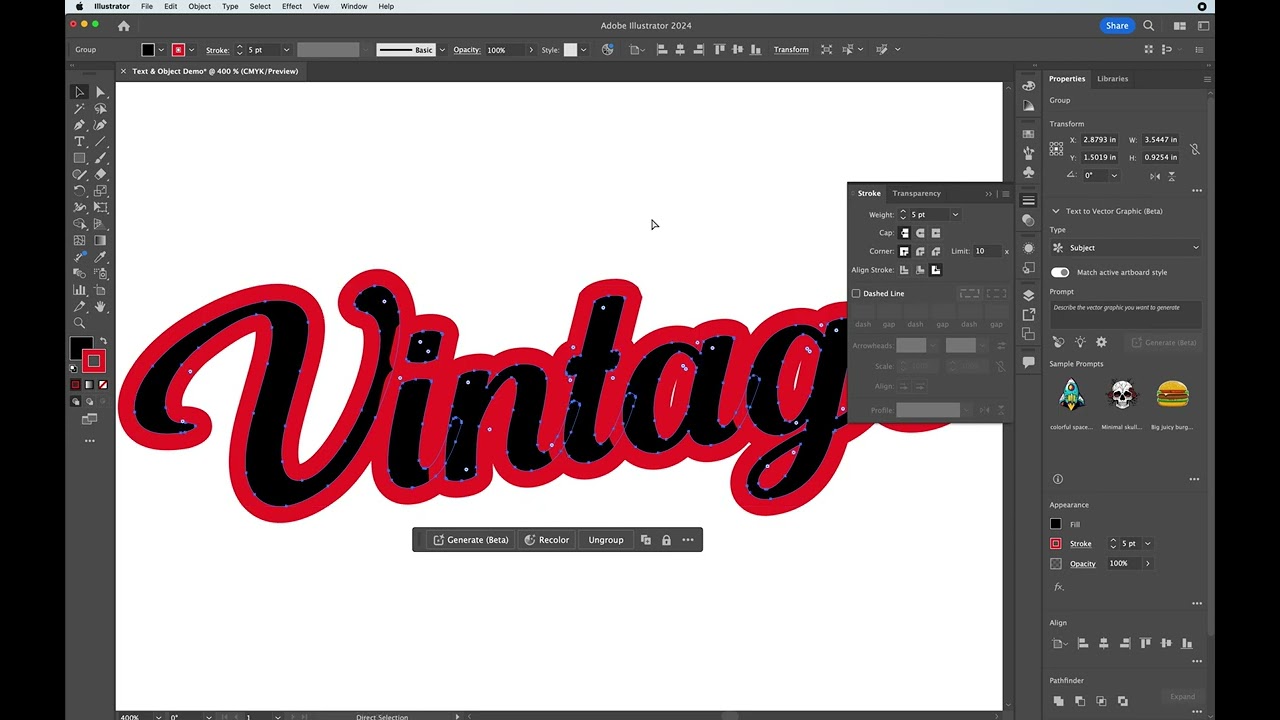Click the Transform link in control bar
The image size is (1280, 720).
point(791,50)
